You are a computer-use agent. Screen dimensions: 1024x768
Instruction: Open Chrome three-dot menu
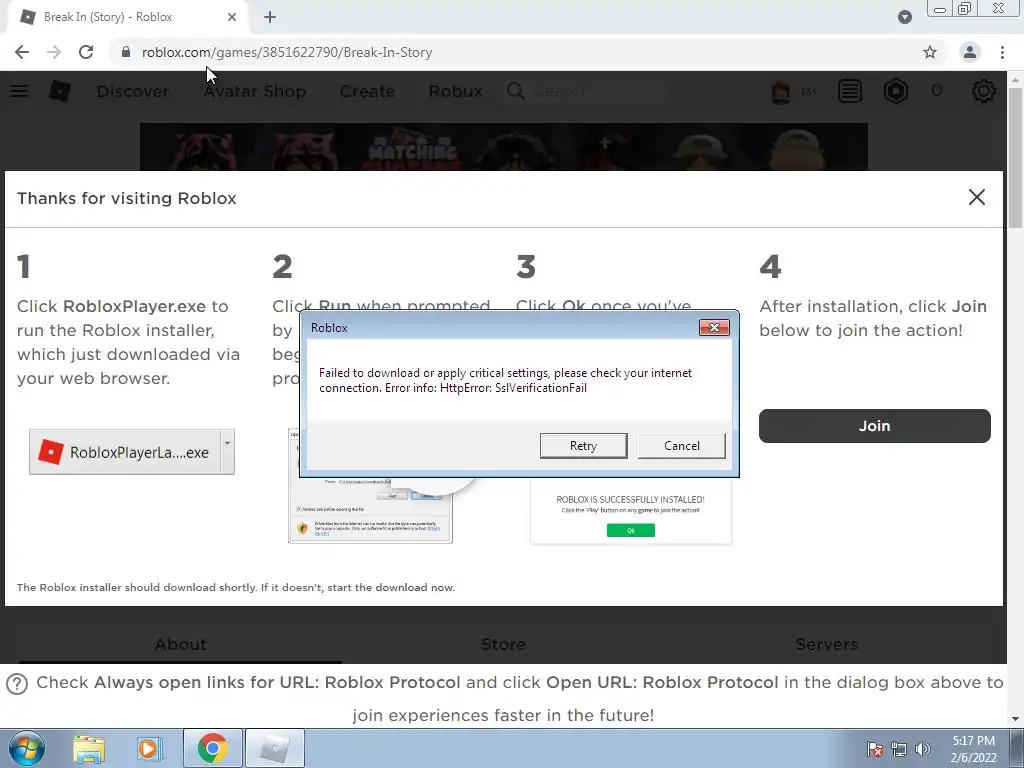pyautogui.click(x=1002, y=52)
